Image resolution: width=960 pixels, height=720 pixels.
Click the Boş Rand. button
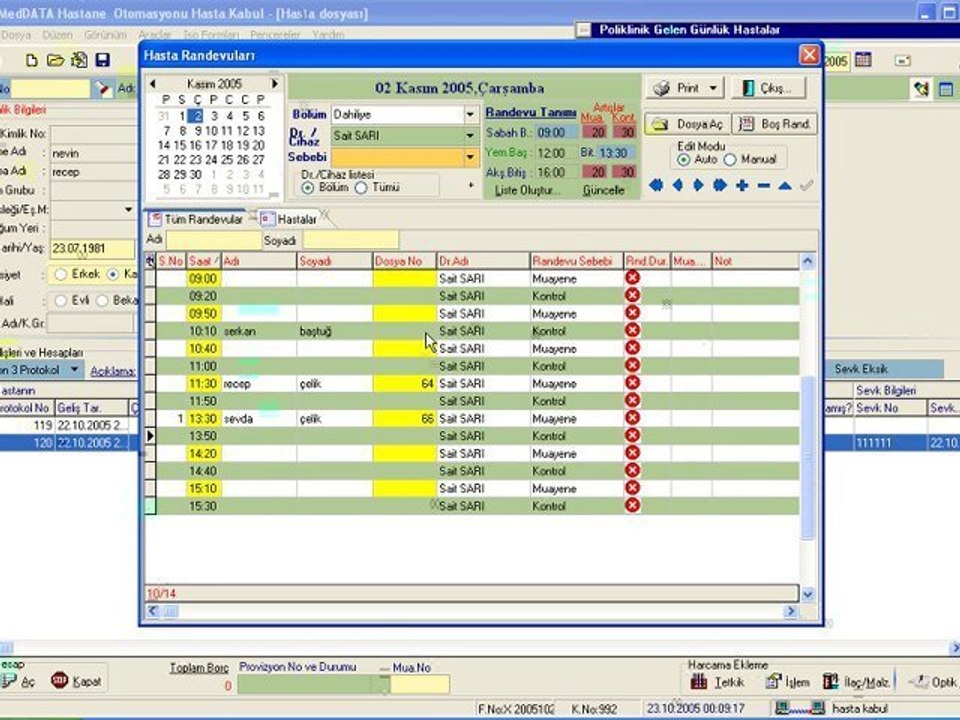pyautogui.click(x=774, y=124)
